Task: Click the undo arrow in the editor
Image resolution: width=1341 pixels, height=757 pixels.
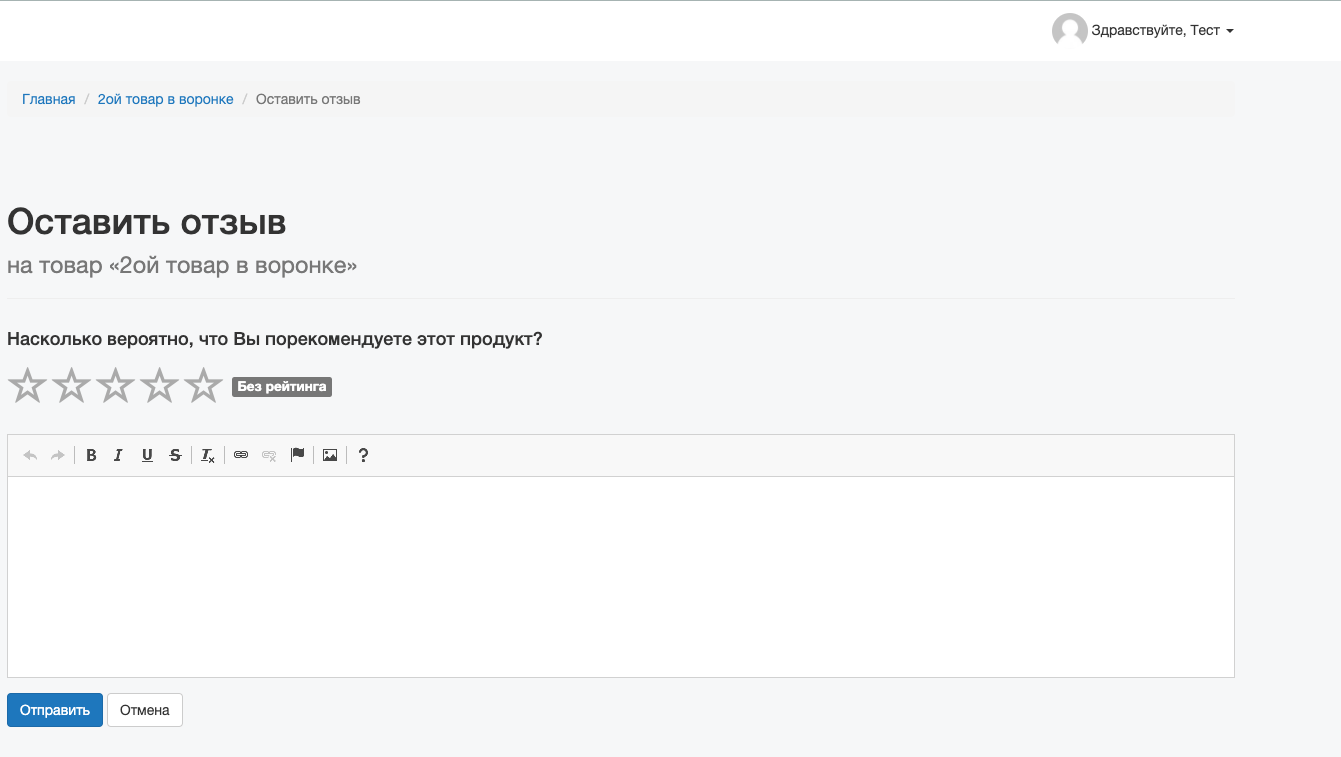Action: pos(30,456)
